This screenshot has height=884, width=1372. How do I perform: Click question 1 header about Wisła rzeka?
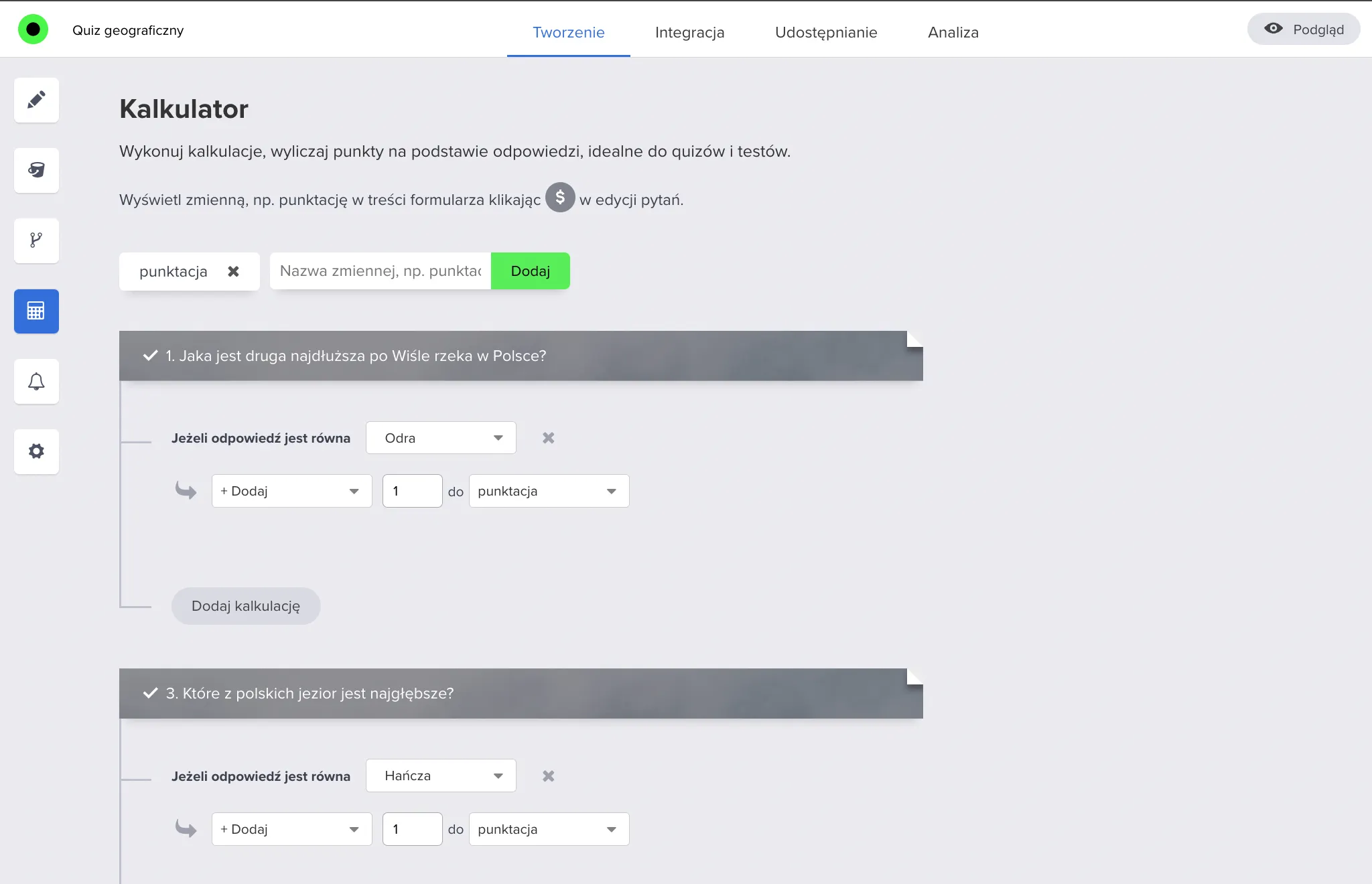(521, 356)
